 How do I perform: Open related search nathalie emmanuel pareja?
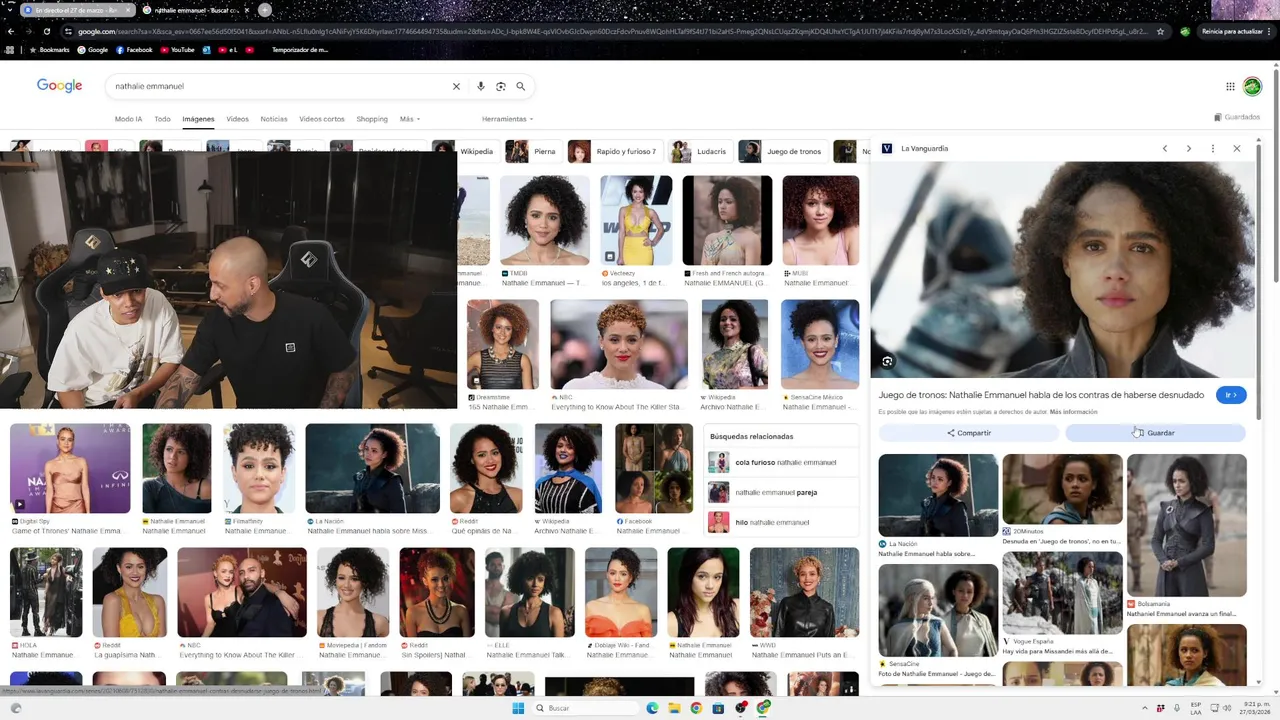point(781,492)
